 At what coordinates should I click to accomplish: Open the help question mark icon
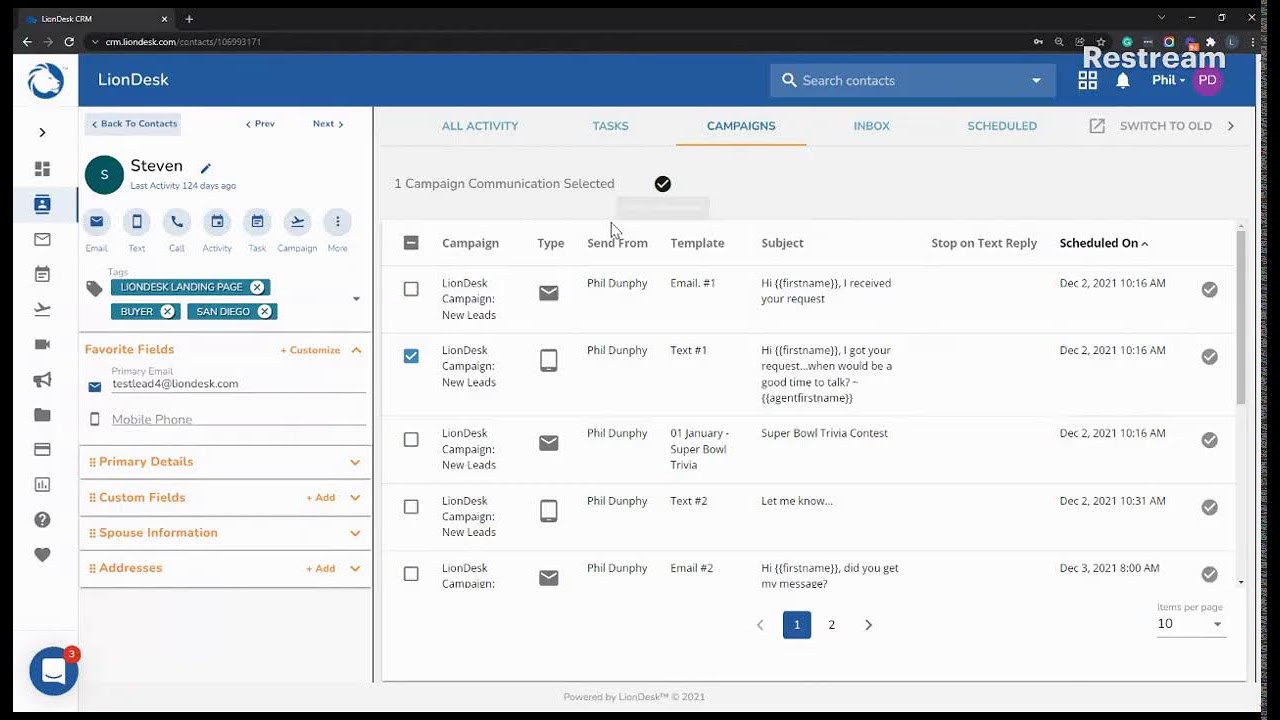42,520
